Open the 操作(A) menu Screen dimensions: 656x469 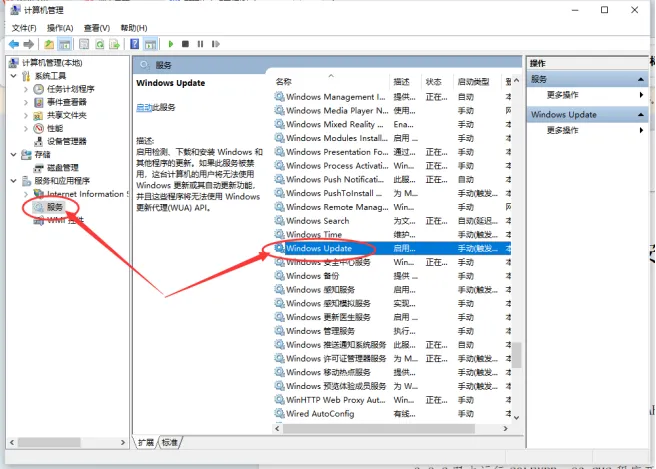(60, 28)
